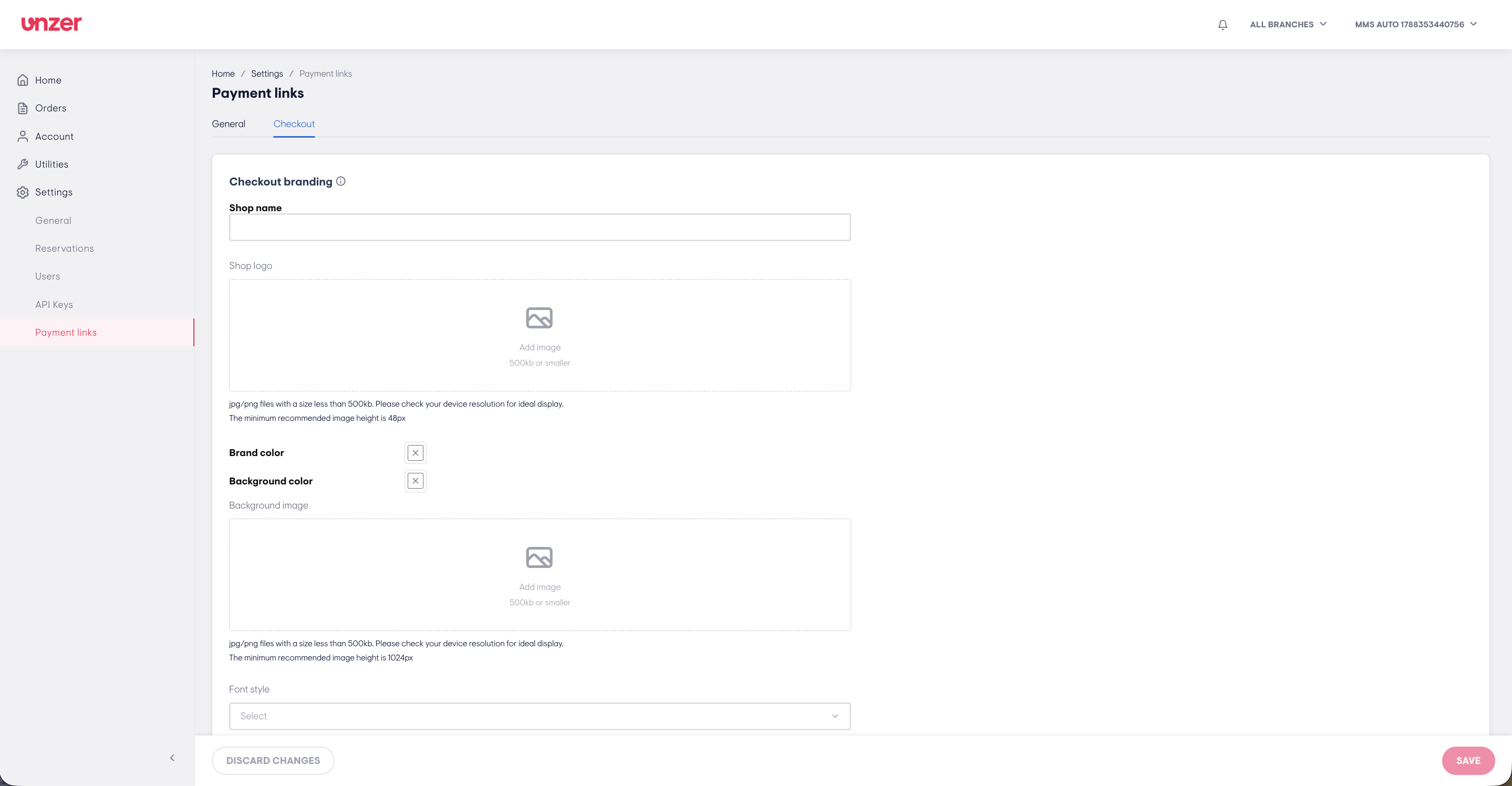This screenshot has height=786, width=1512.
Task: Click the Orders document icon
Action: tap(23, 108)
